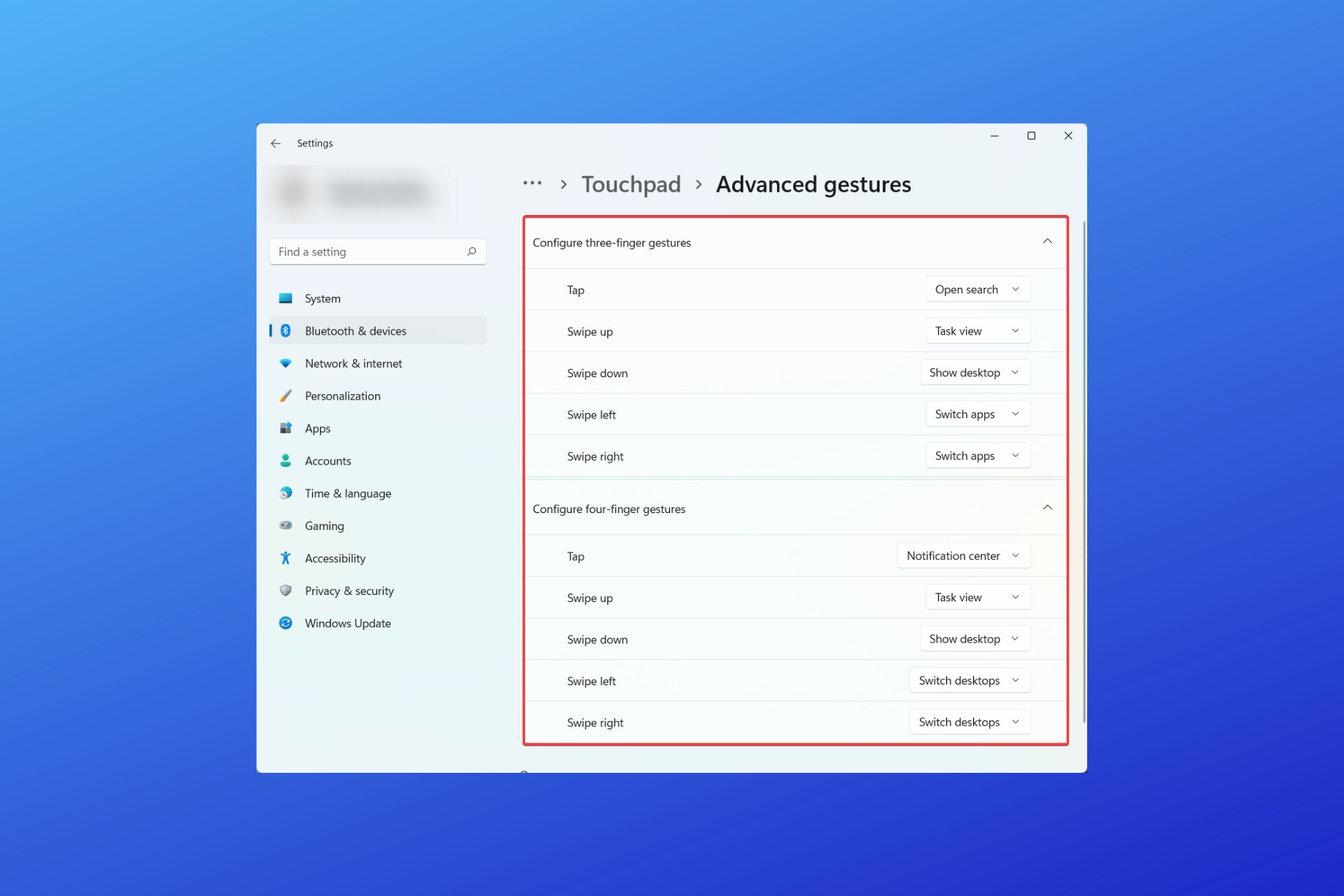Click the Bluetooth icon in sidebar
Viewport: 1344px width, 896px height.
click(286, 331)
